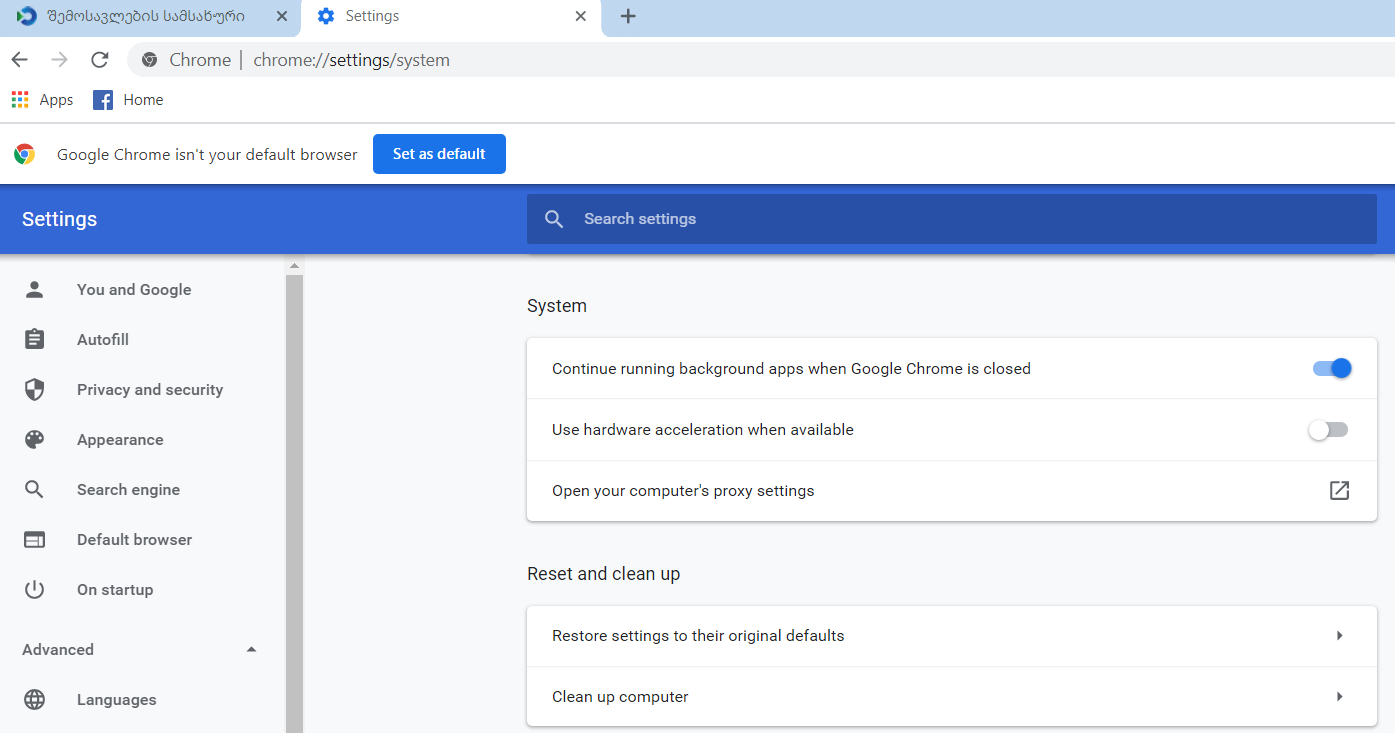Disable continue running background apps toggle
The width and height of the screenshot is (1395, 733).
pos(1332,369)
